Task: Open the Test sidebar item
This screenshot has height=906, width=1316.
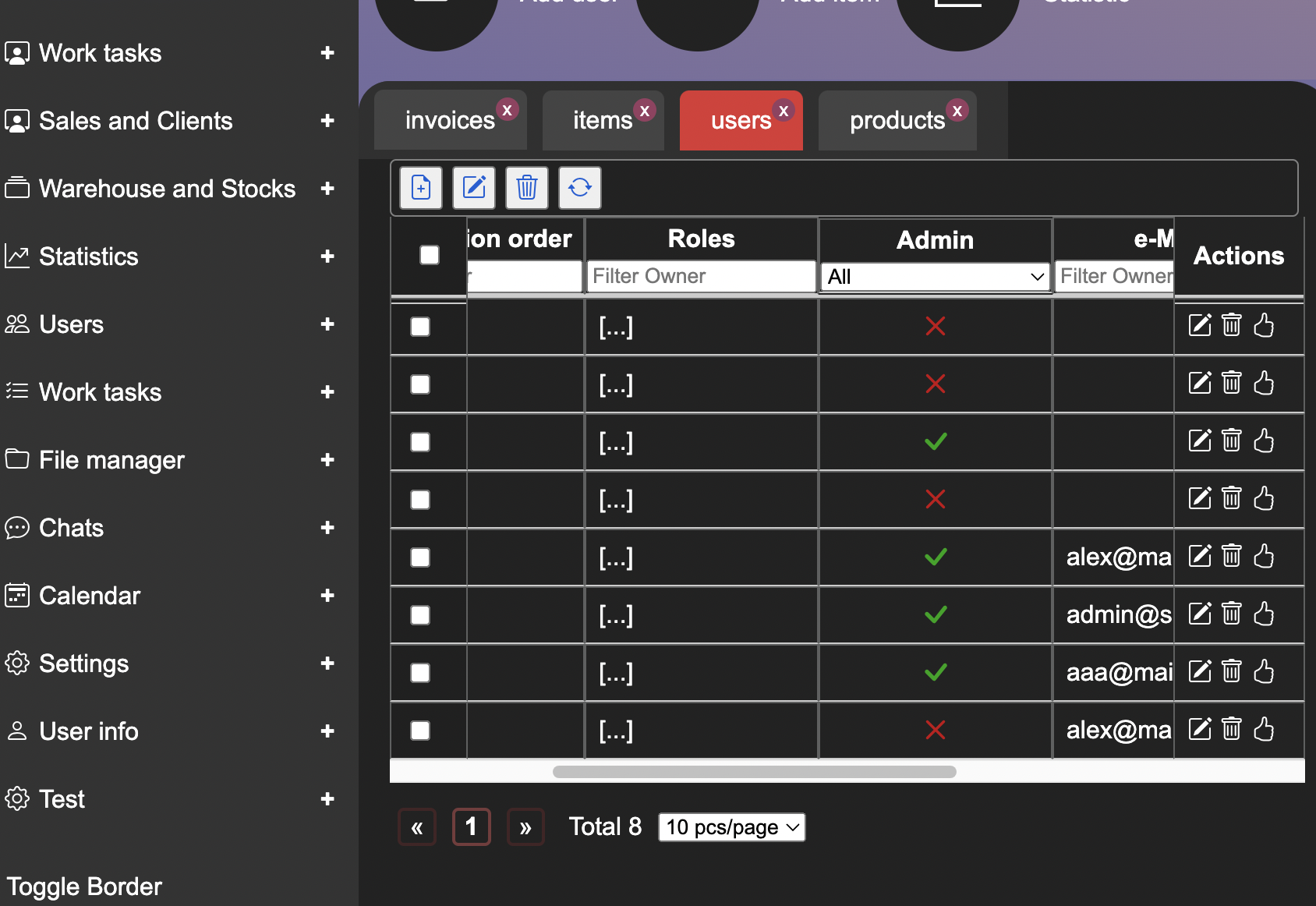Action: click(x=62, y=799)
